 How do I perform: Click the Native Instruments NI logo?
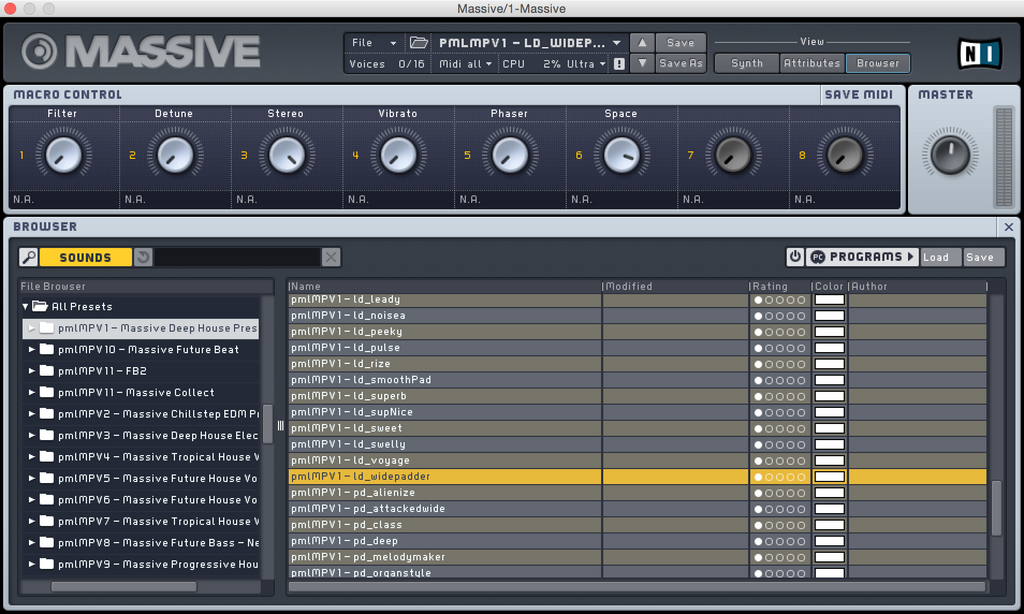(x=979, y=52)
